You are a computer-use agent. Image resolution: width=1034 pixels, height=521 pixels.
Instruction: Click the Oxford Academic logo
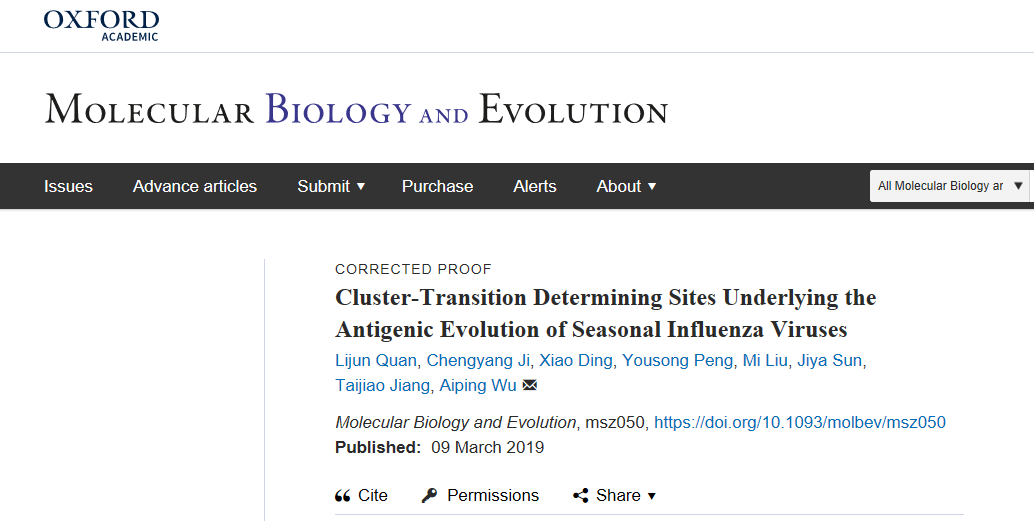click(101, 24)
